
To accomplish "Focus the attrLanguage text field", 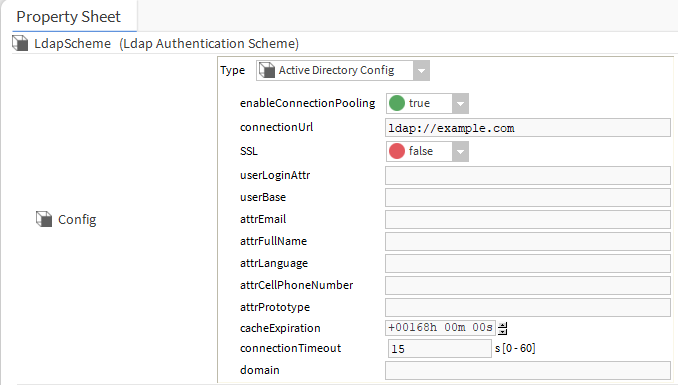I will coord(528,264).
